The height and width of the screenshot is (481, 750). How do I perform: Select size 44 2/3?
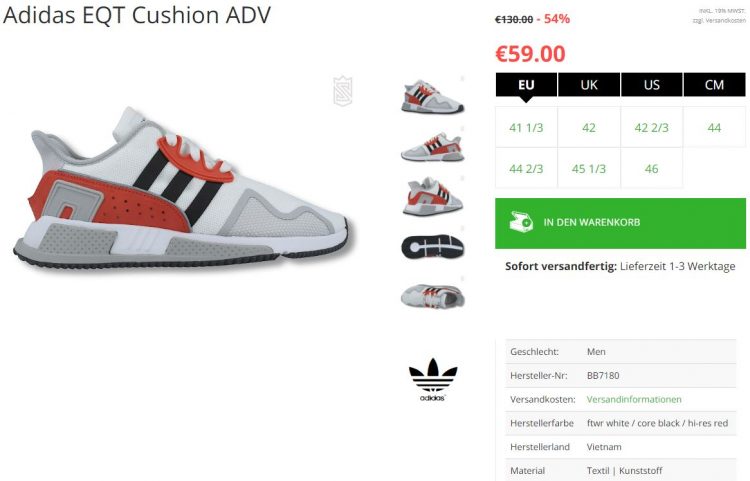click(x=526, y=168)
